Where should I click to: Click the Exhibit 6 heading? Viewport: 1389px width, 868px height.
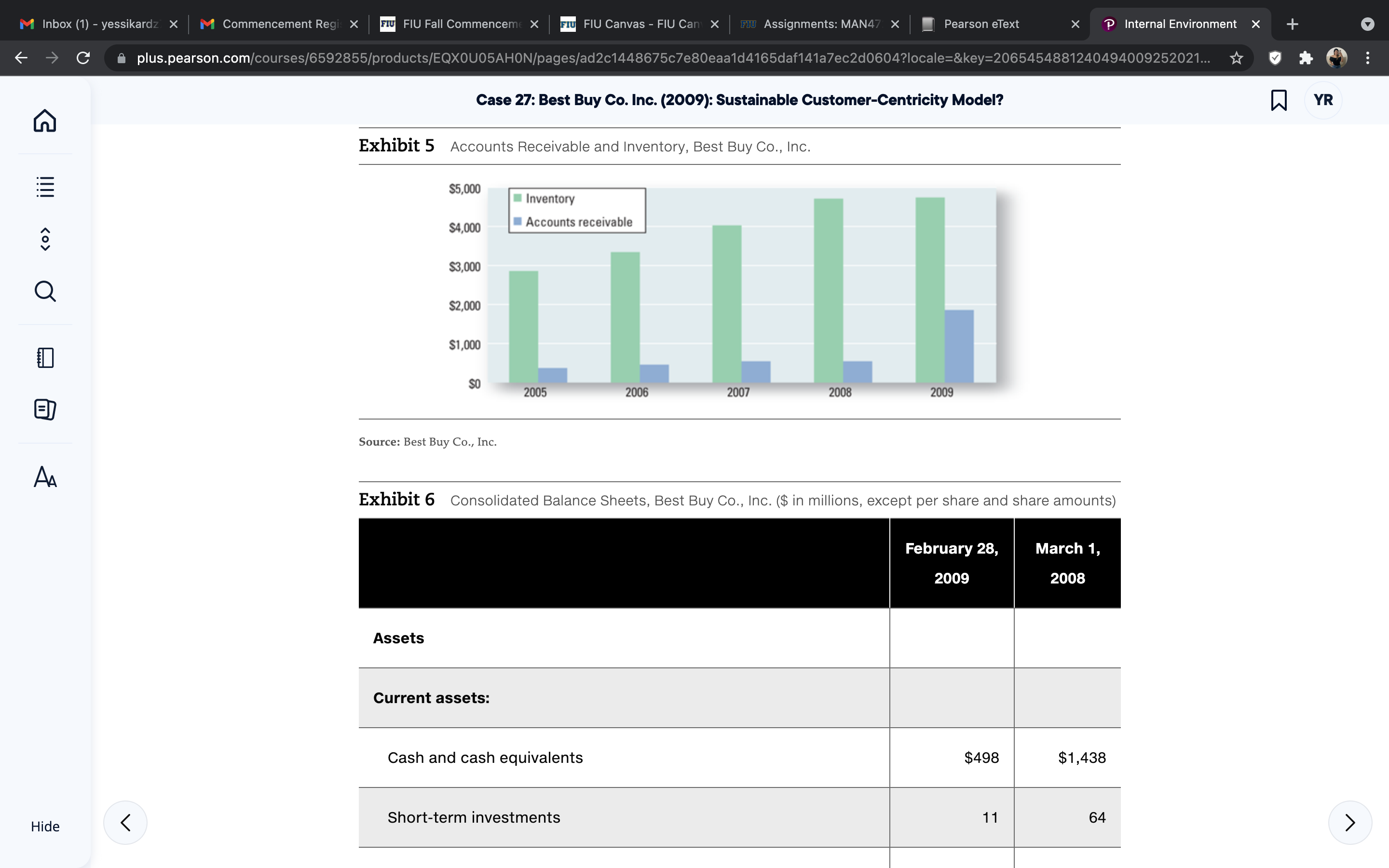coord(396,500)
